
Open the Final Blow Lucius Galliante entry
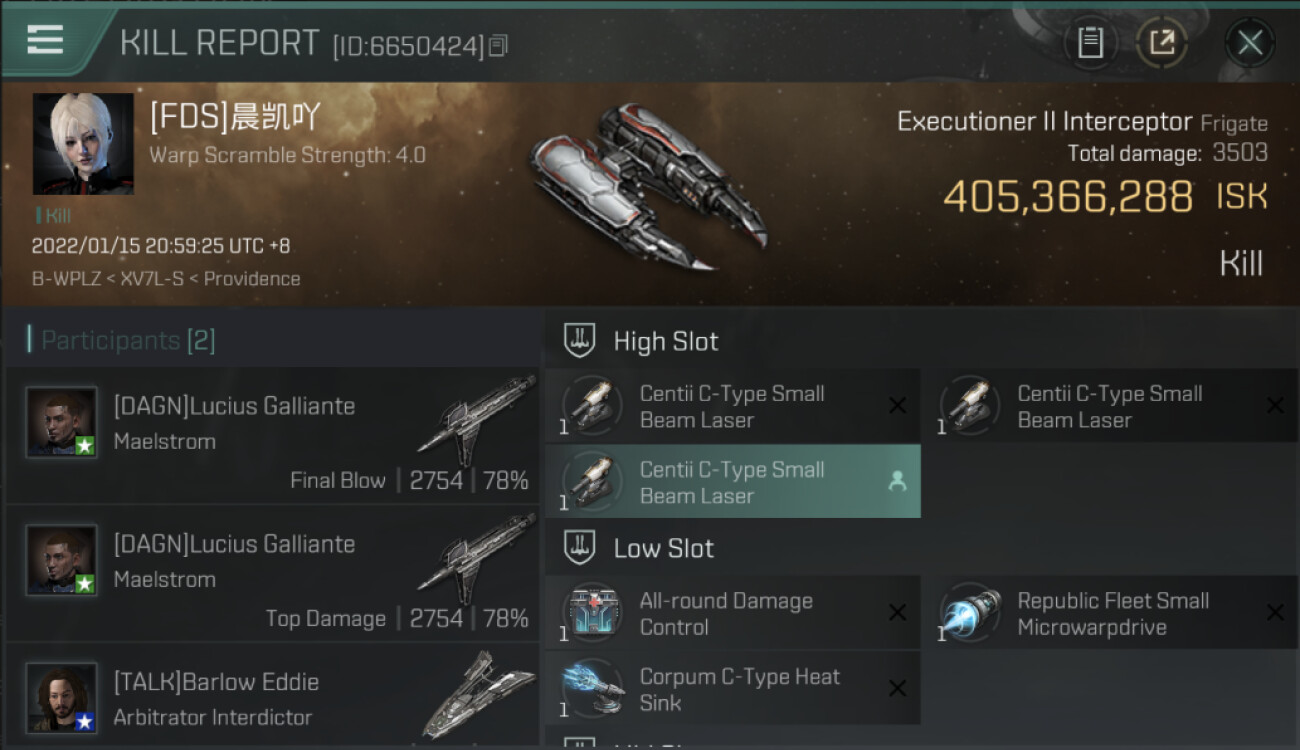[273, 435]
